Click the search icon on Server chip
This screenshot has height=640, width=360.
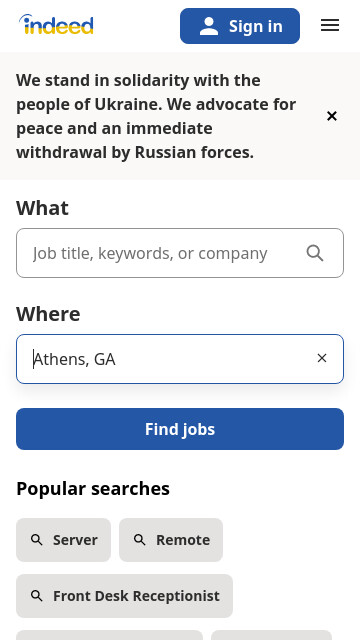coord(37,540)
